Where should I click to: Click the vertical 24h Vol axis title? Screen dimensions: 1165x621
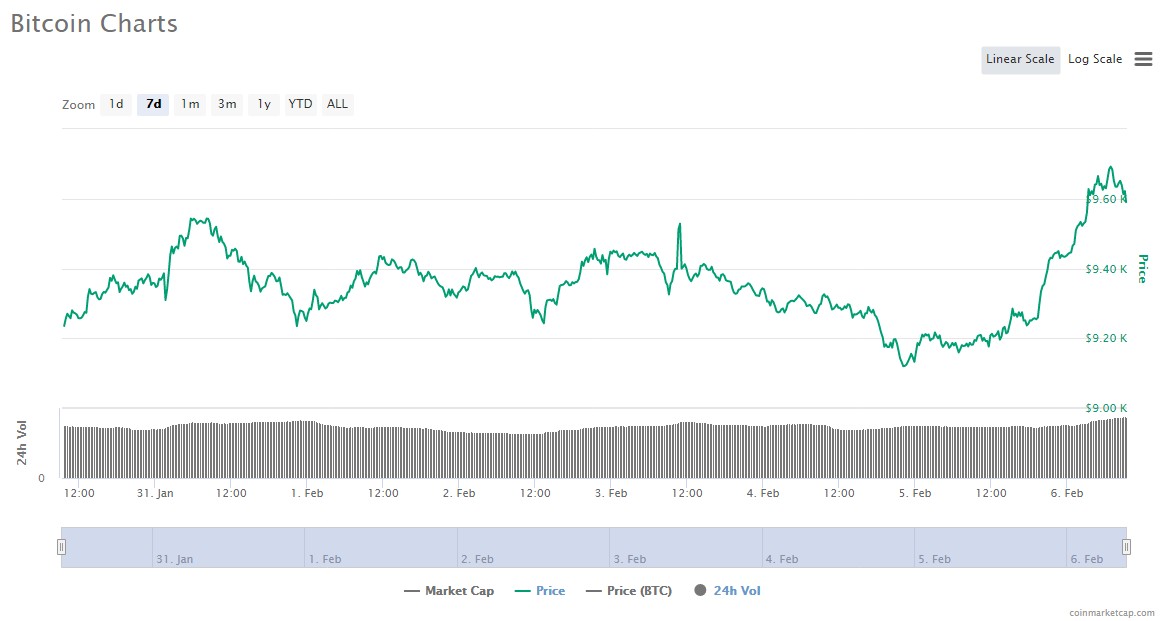pyautogui.click(x=22, y=443)
